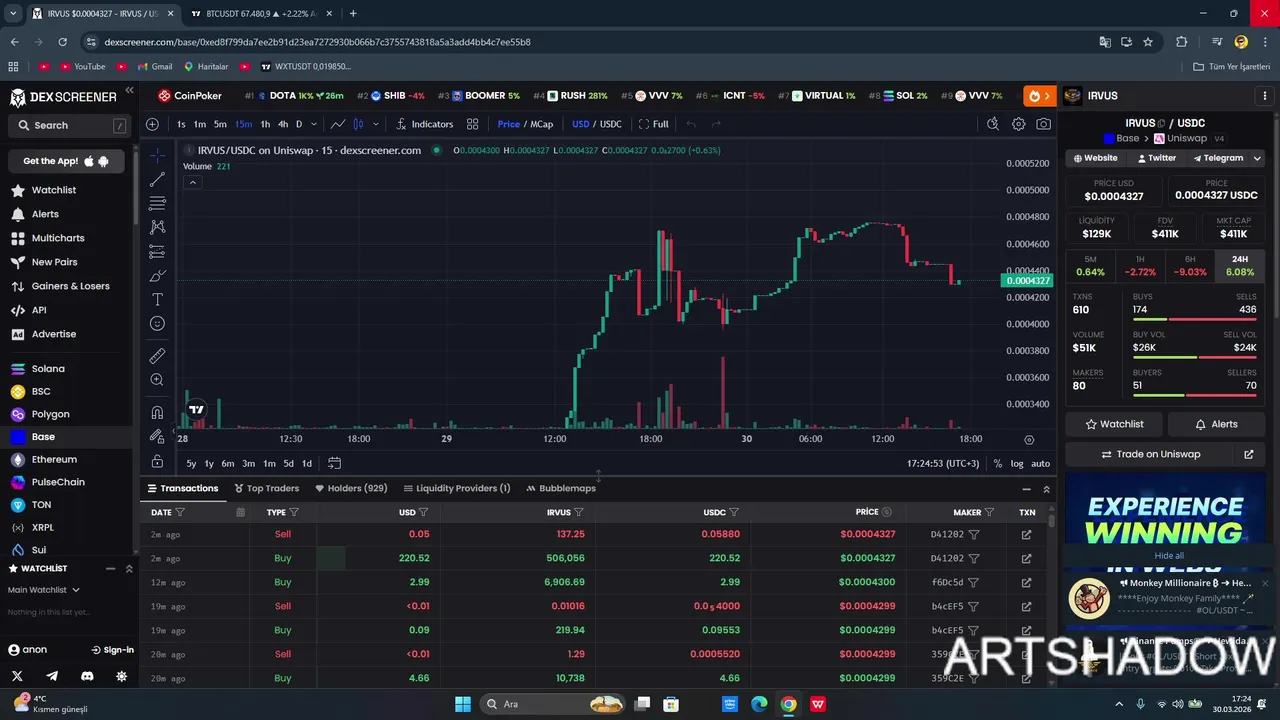
Task: Add IRVUS to Watchlist button
Action: point(1114,424)
